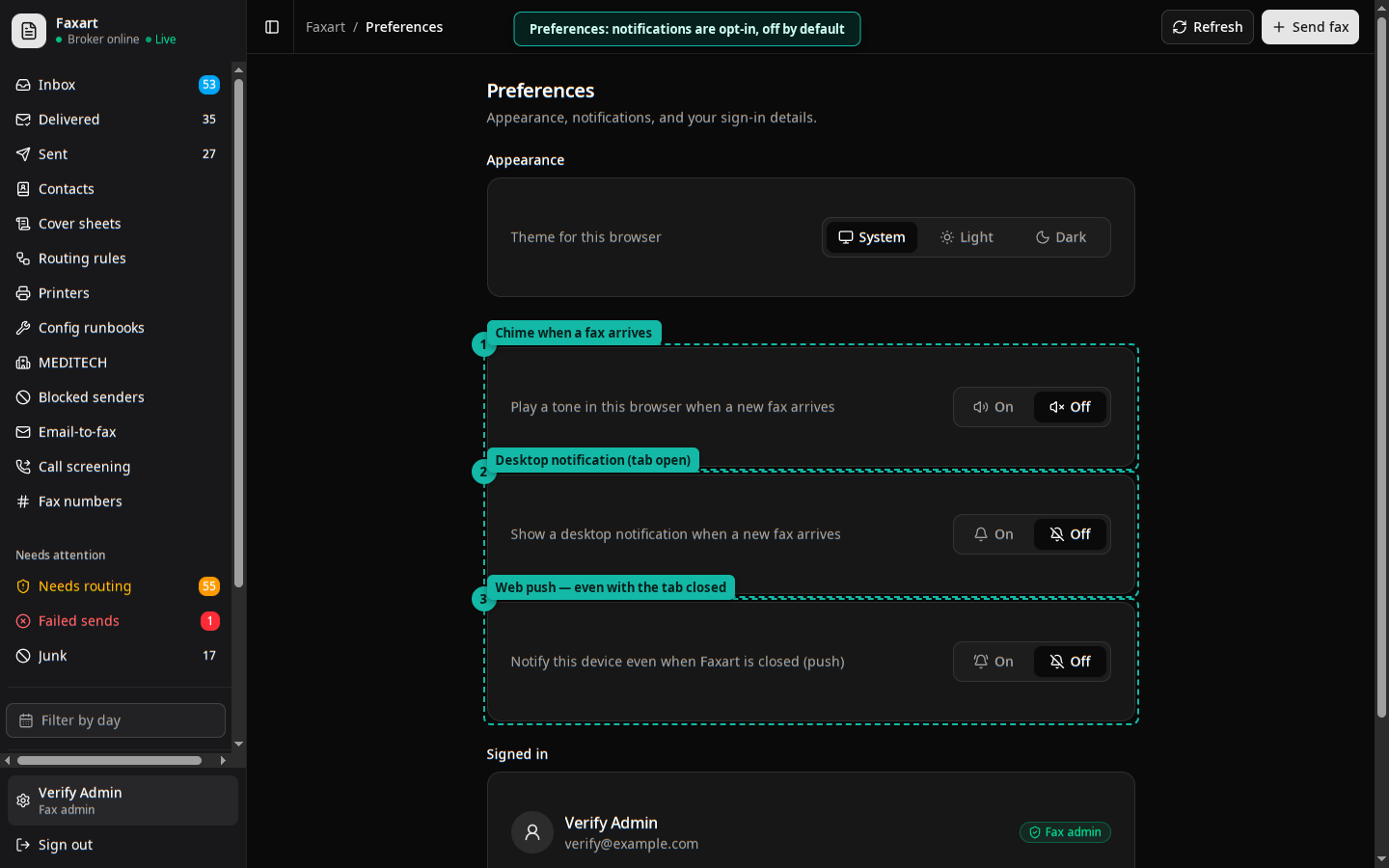Turn Off the fax arrival chime

(1070, 407)
